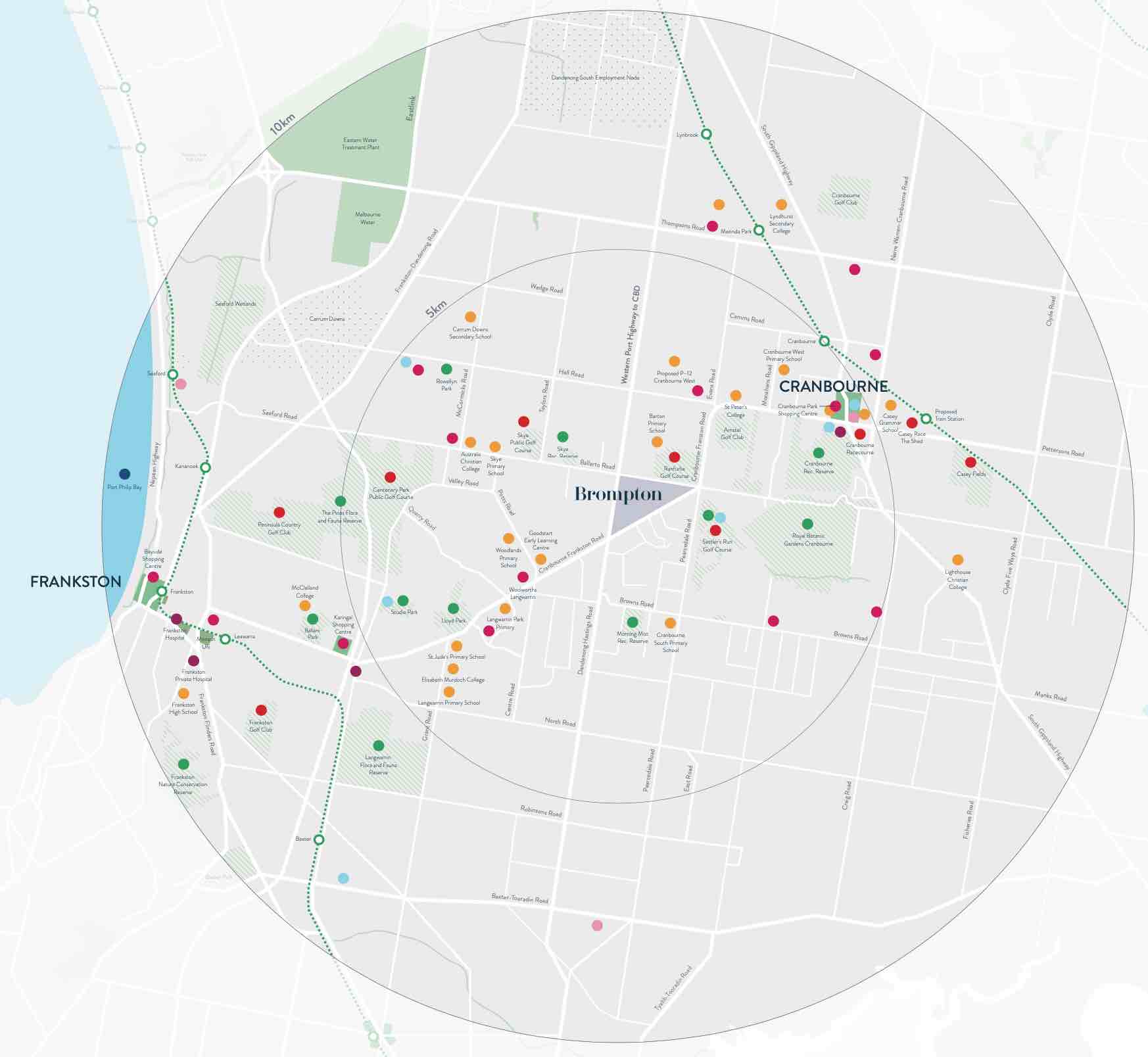Viewport: 1148px width, 1057px height.
Task: Click the Seaford station marker
Action: tap(173, 374)
